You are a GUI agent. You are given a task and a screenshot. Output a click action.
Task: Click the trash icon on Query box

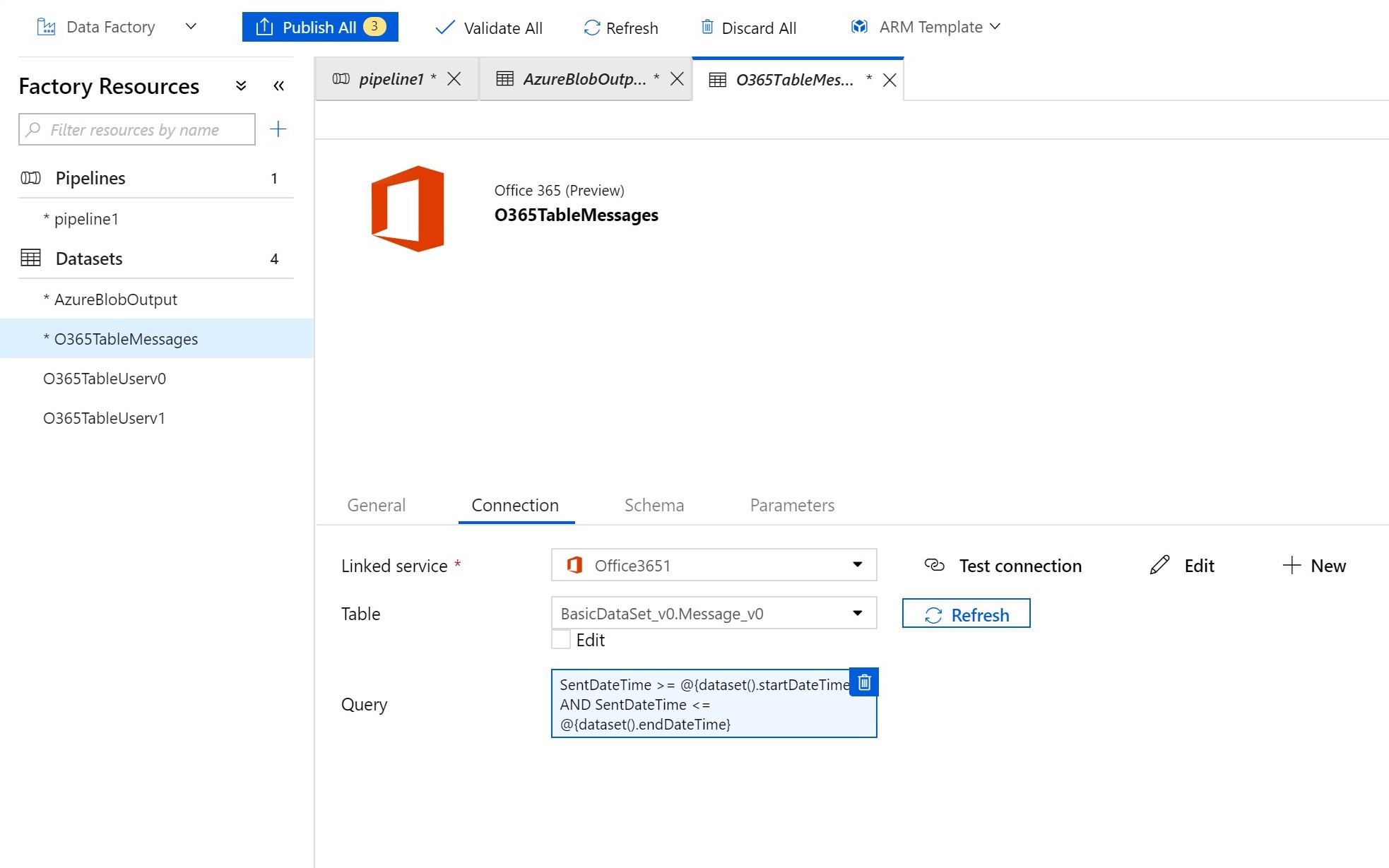[x=864, y=682]
